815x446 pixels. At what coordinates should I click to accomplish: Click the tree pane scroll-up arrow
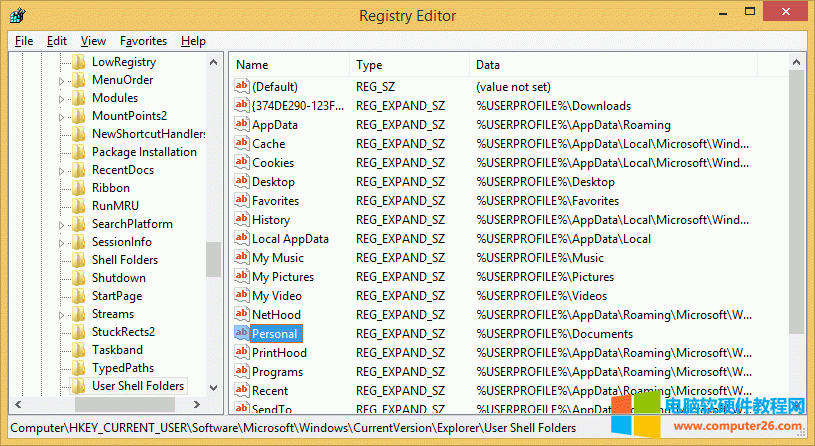214,62
